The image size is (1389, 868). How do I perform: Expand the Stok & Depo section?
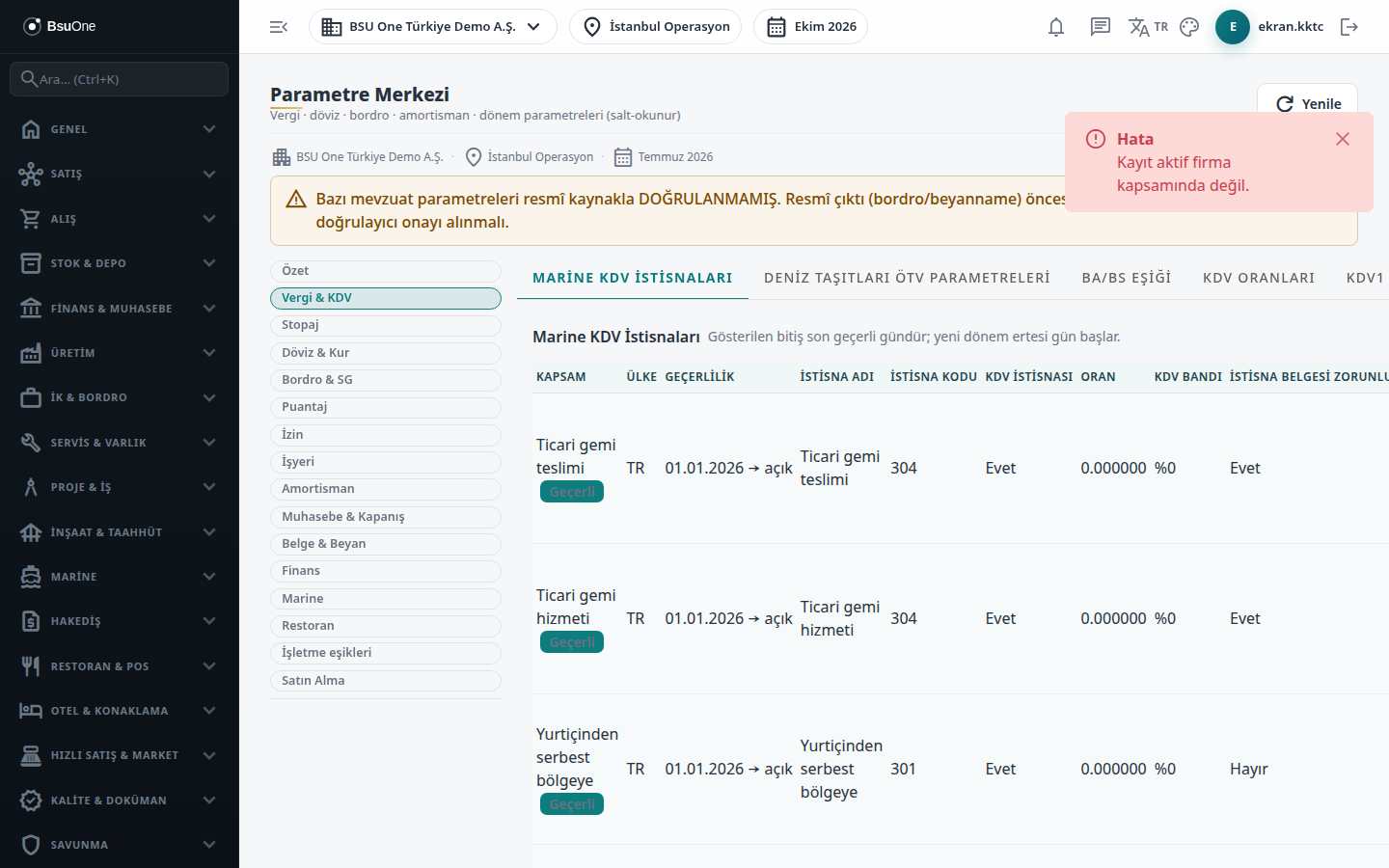coord(120,263)
